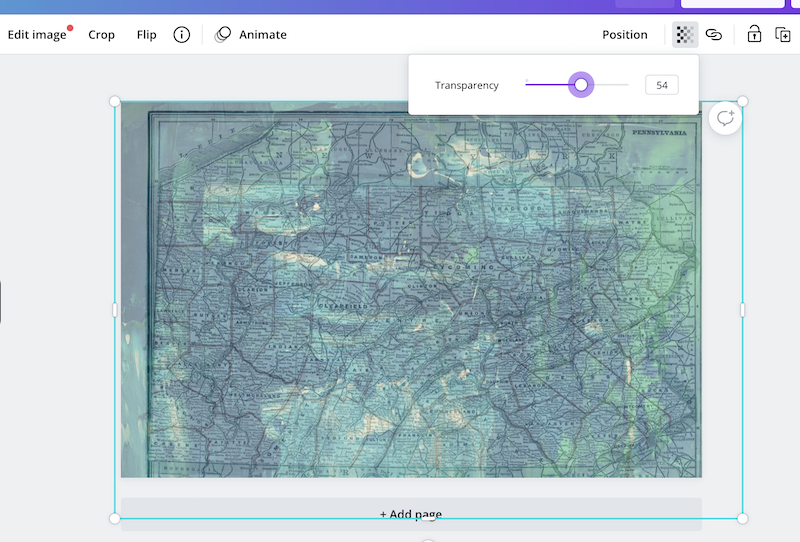Viewport: 800px width, 542px height.
Task: Click the transparency value field showing 54
Action: tap(662, 85)
